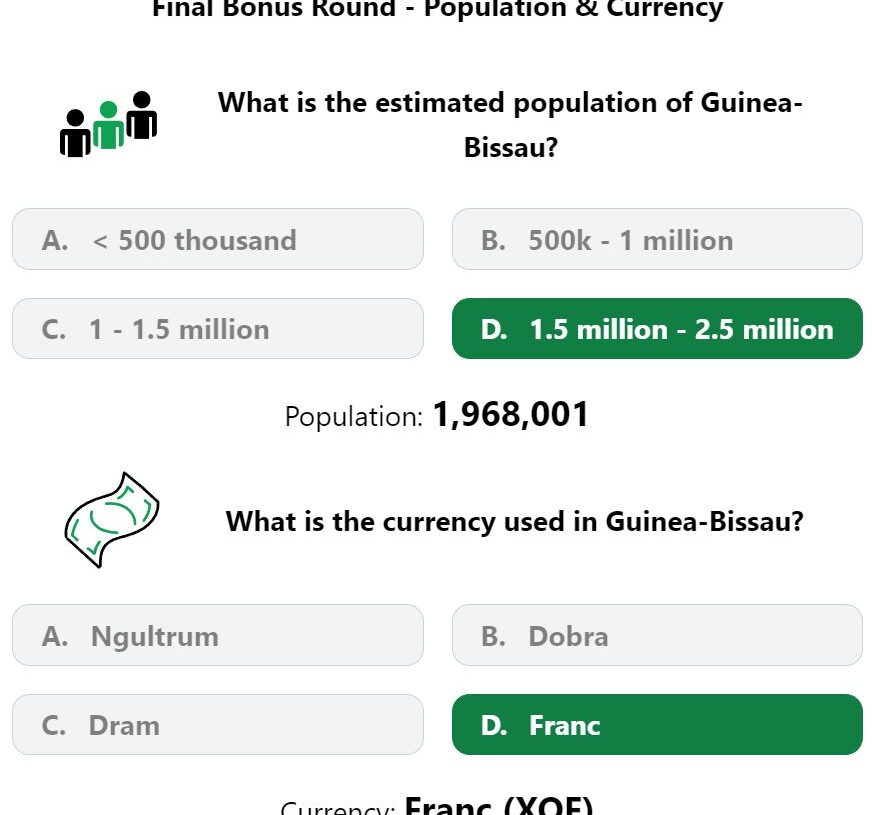Click the currency question text

click(514, 522)
